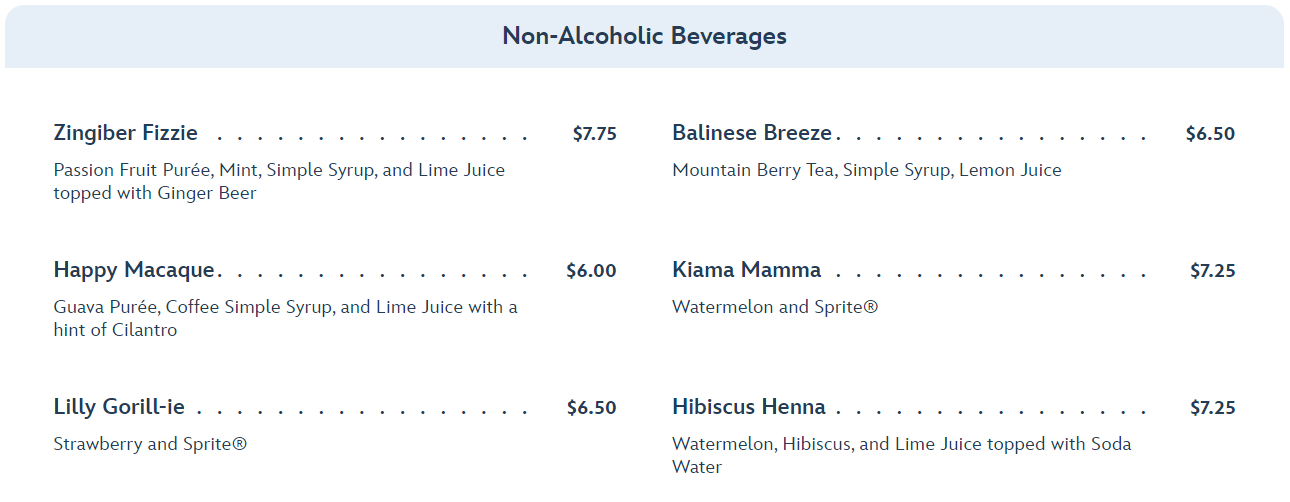Click the Passion Fruit Purée description text
Viewport: 1290px width, 502px height.
click(279, 181)
